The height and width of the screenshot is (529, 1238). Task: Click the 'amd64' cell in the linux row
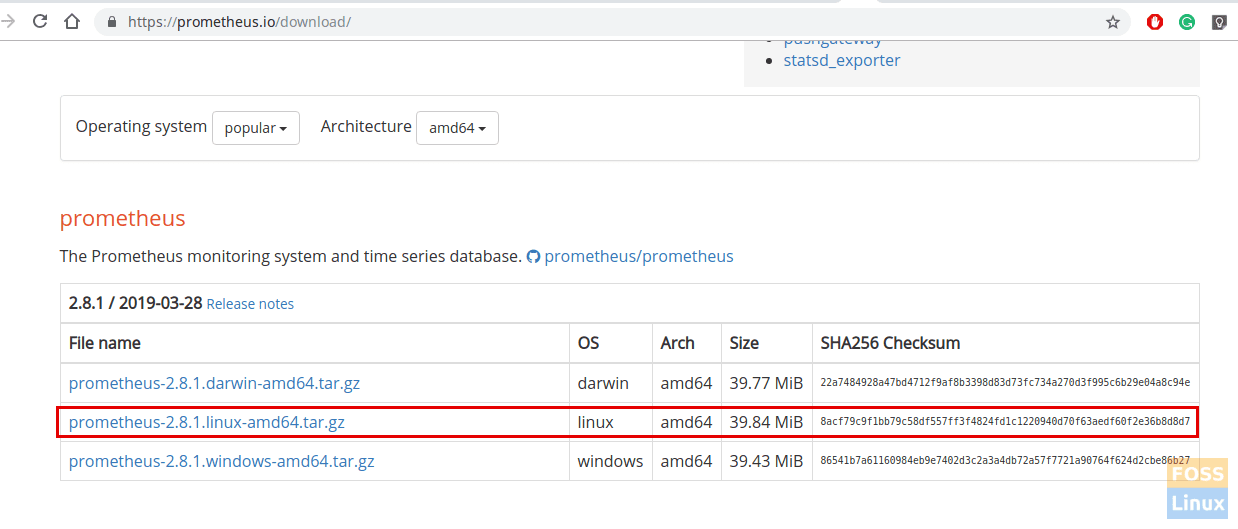pyautogui.click(x=686, y=422)
